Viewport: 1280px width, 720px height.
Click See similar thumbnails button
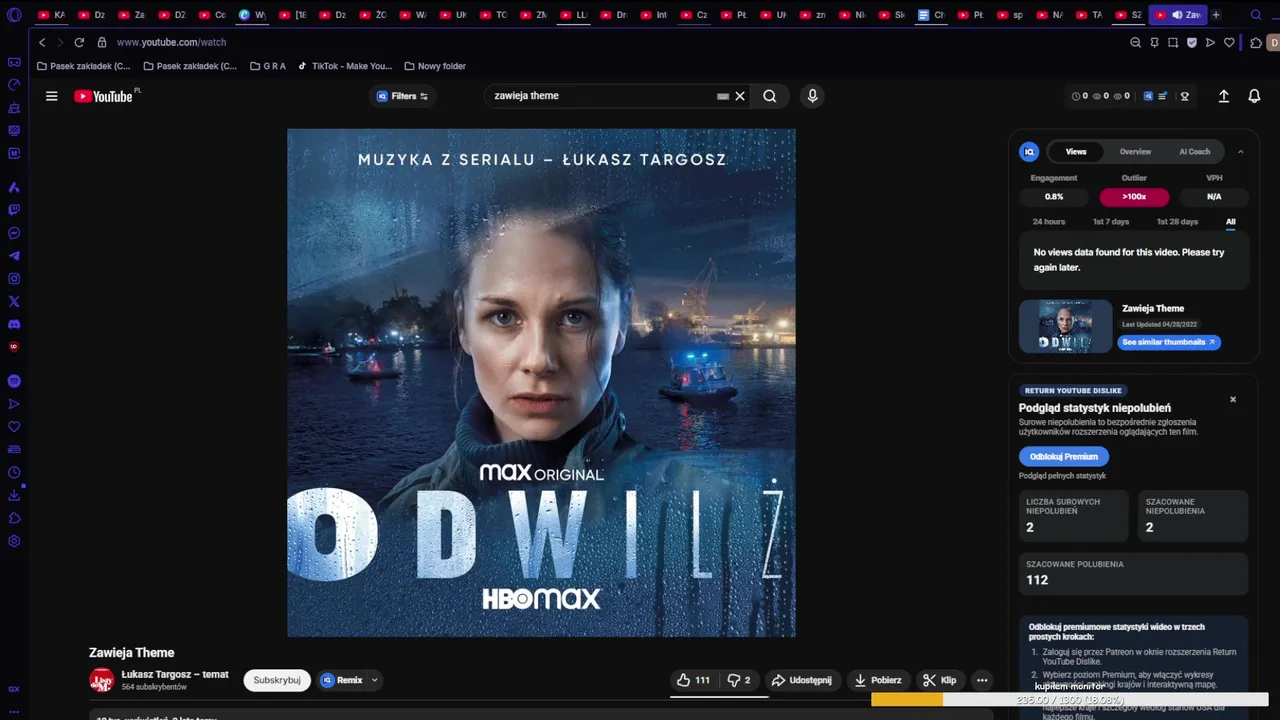1169,342
